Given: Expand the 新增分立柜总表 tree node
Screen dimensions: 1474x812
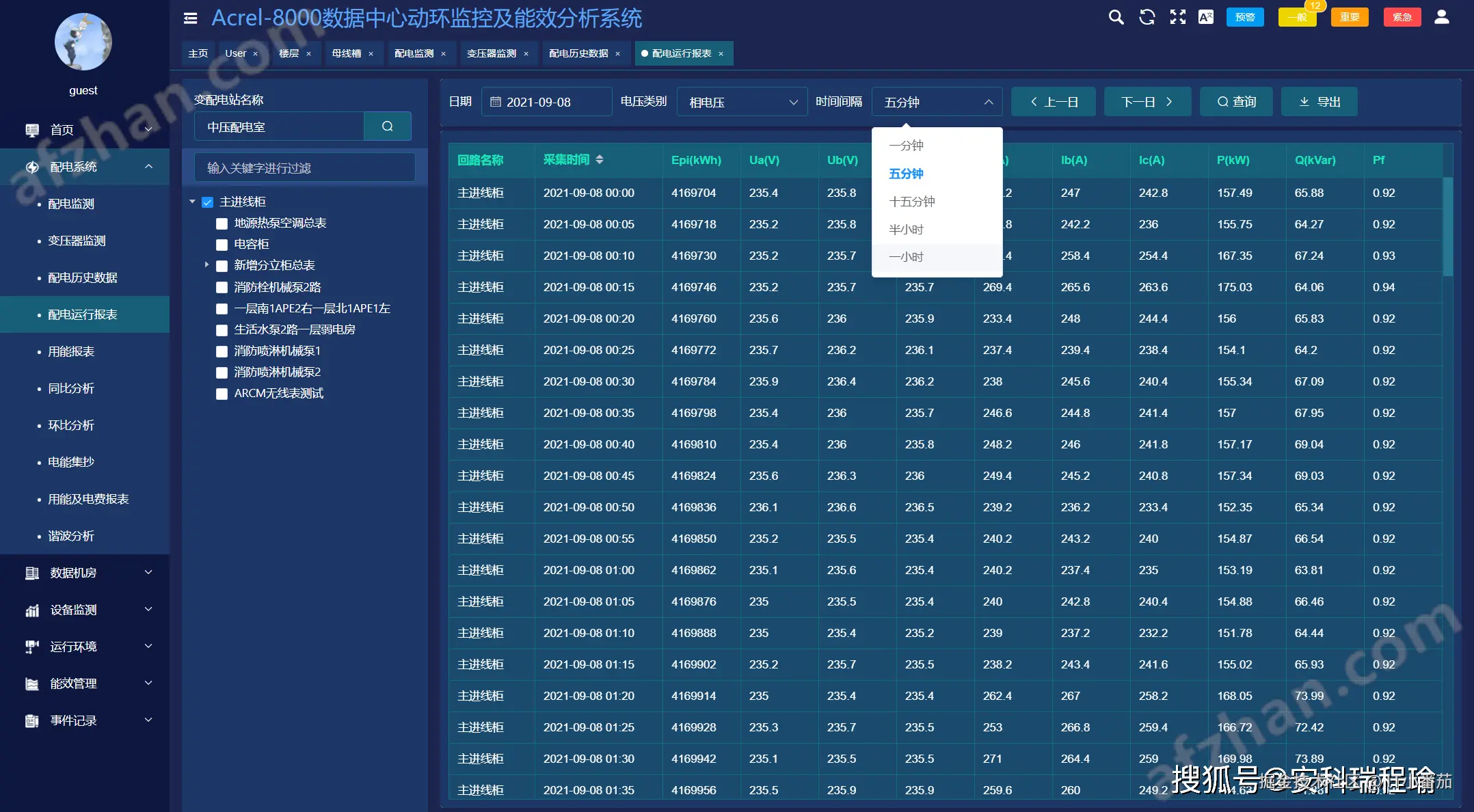Looking at the screenshot, I should point(206,265).
